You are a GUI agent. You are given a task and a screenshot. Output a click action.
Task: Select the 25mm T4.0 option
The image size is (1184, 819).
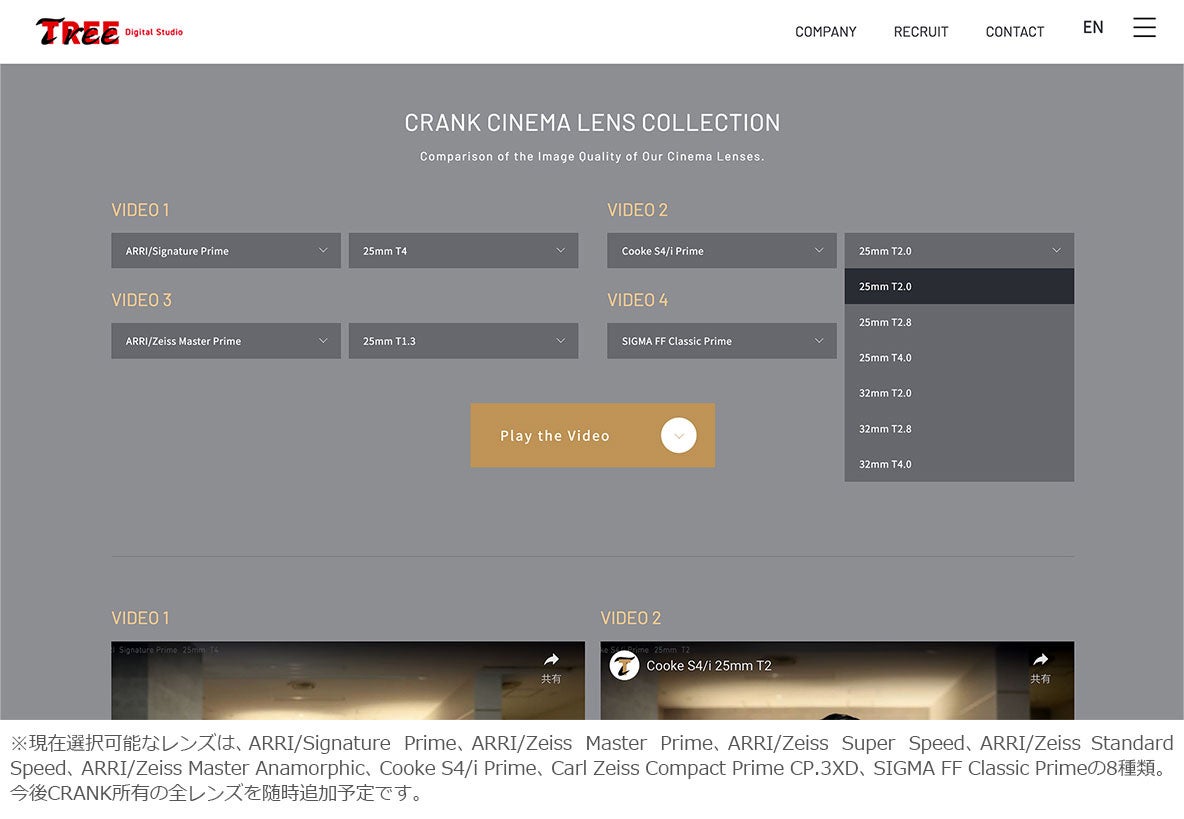pyautogui.click(x=959, y=358)
